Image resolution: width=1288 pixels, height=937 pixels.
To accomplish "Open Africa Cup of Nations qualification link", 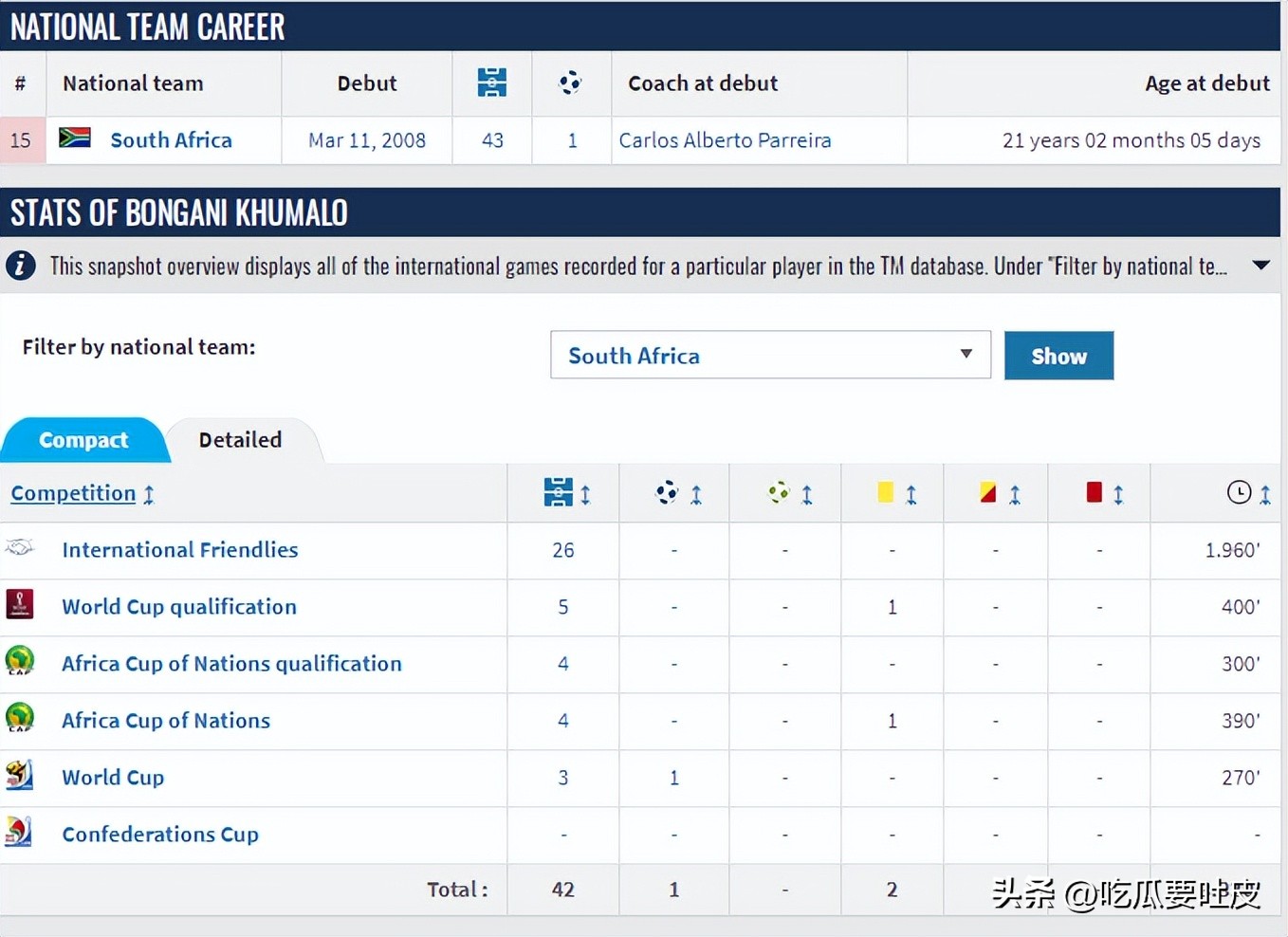I will 231,664.
